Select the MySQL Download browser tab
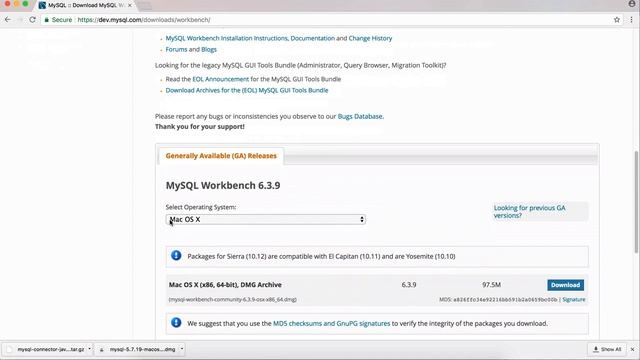 [85, 5]
